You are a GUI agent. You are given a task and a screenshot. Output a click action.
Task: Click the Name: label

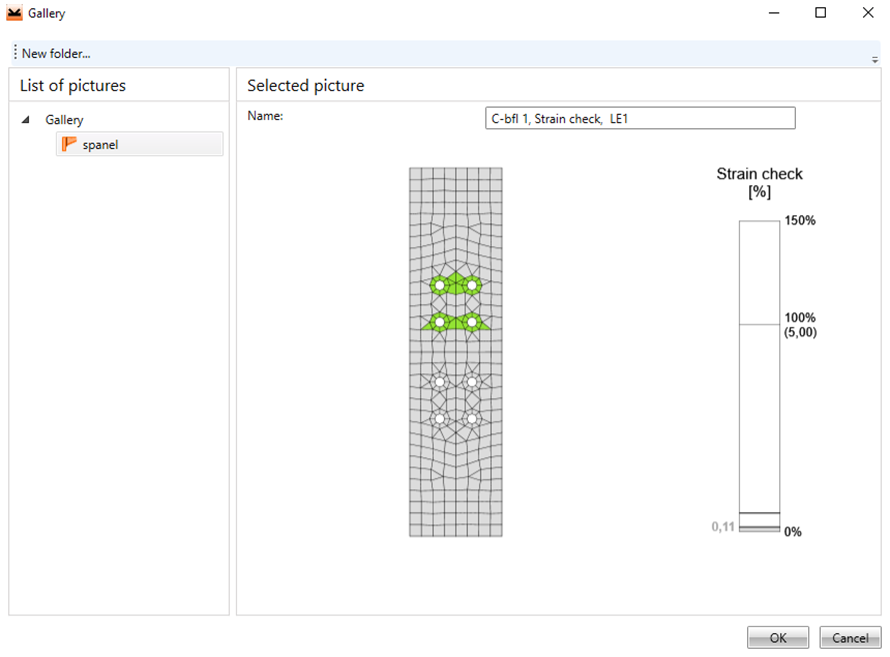265,116
